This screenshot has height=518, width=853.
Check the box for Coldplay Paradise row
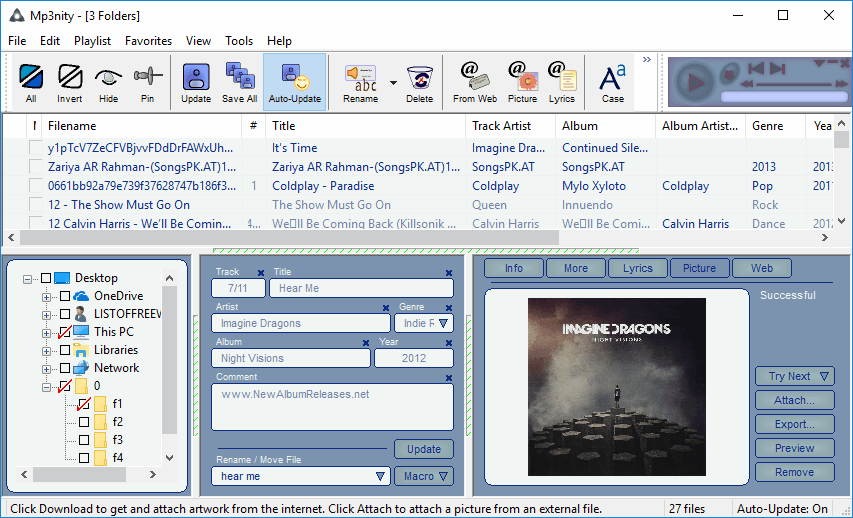coord(36,186)
